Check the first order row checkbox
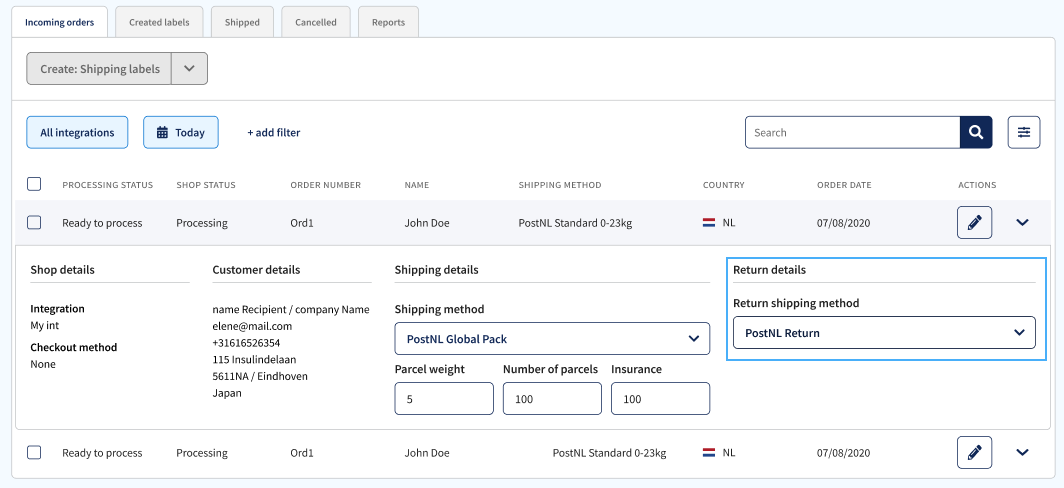 [x=34, y=223]
